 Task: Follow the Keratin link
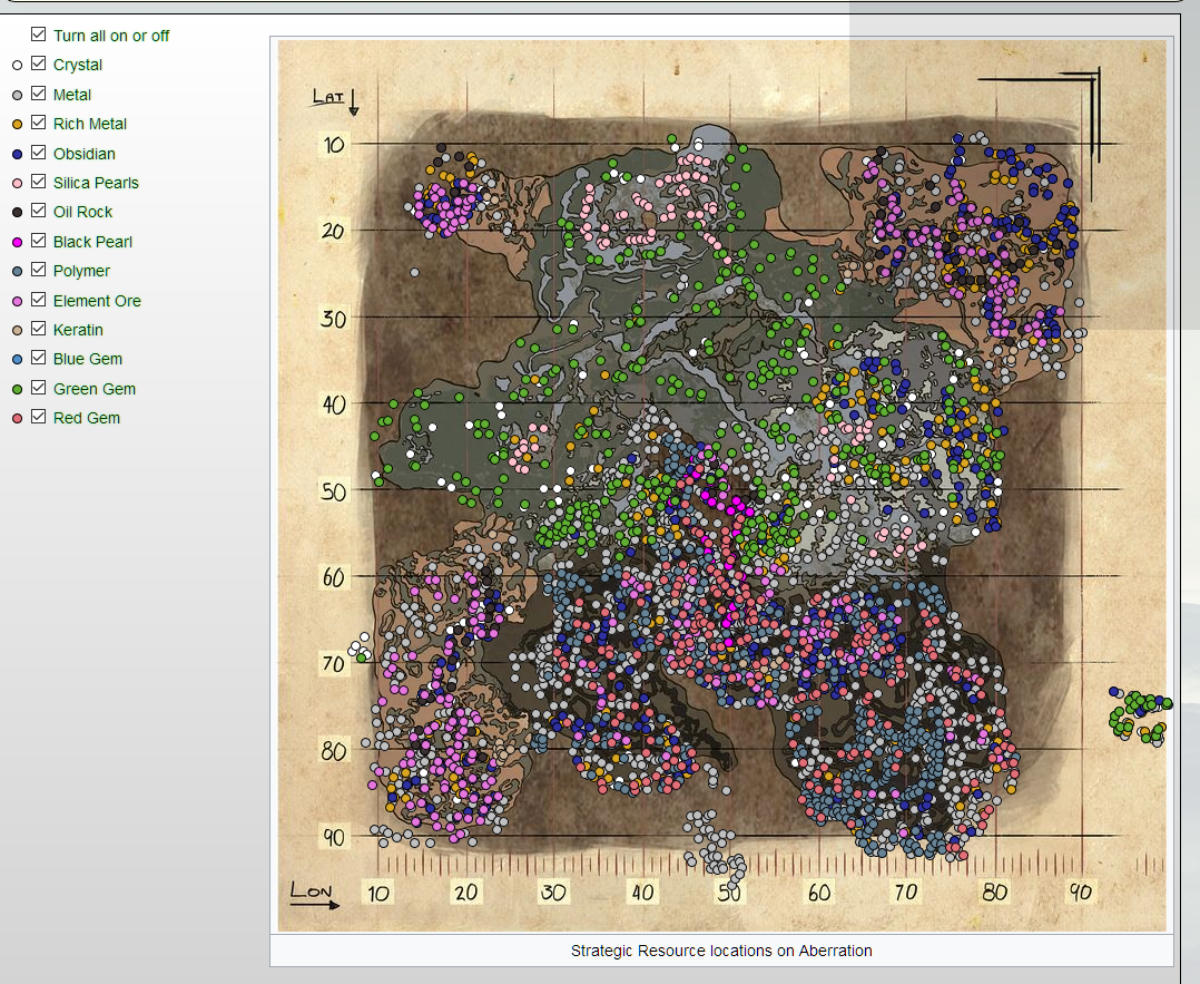[78, 330]
